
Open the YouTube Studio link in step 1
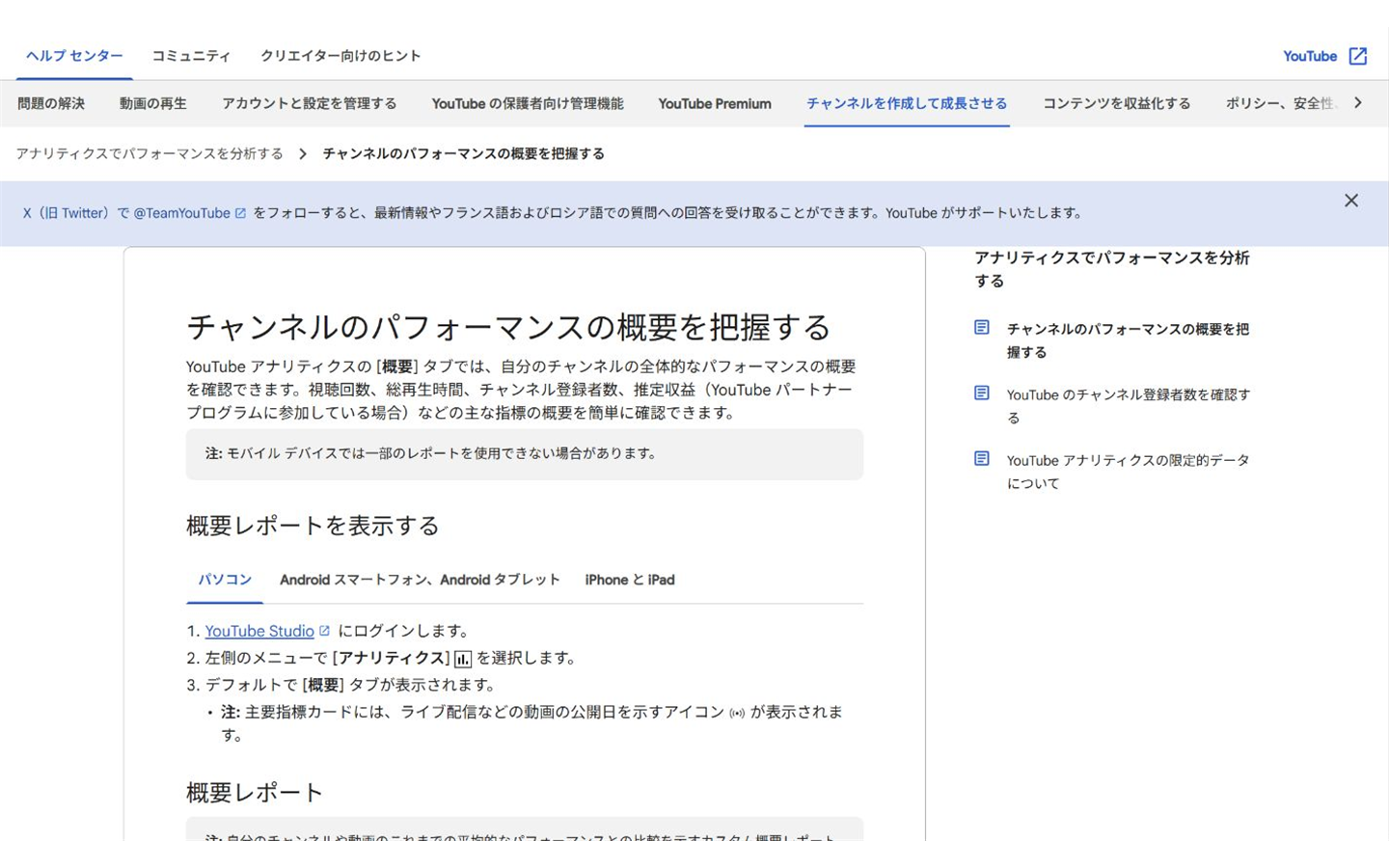click(259, 631)
